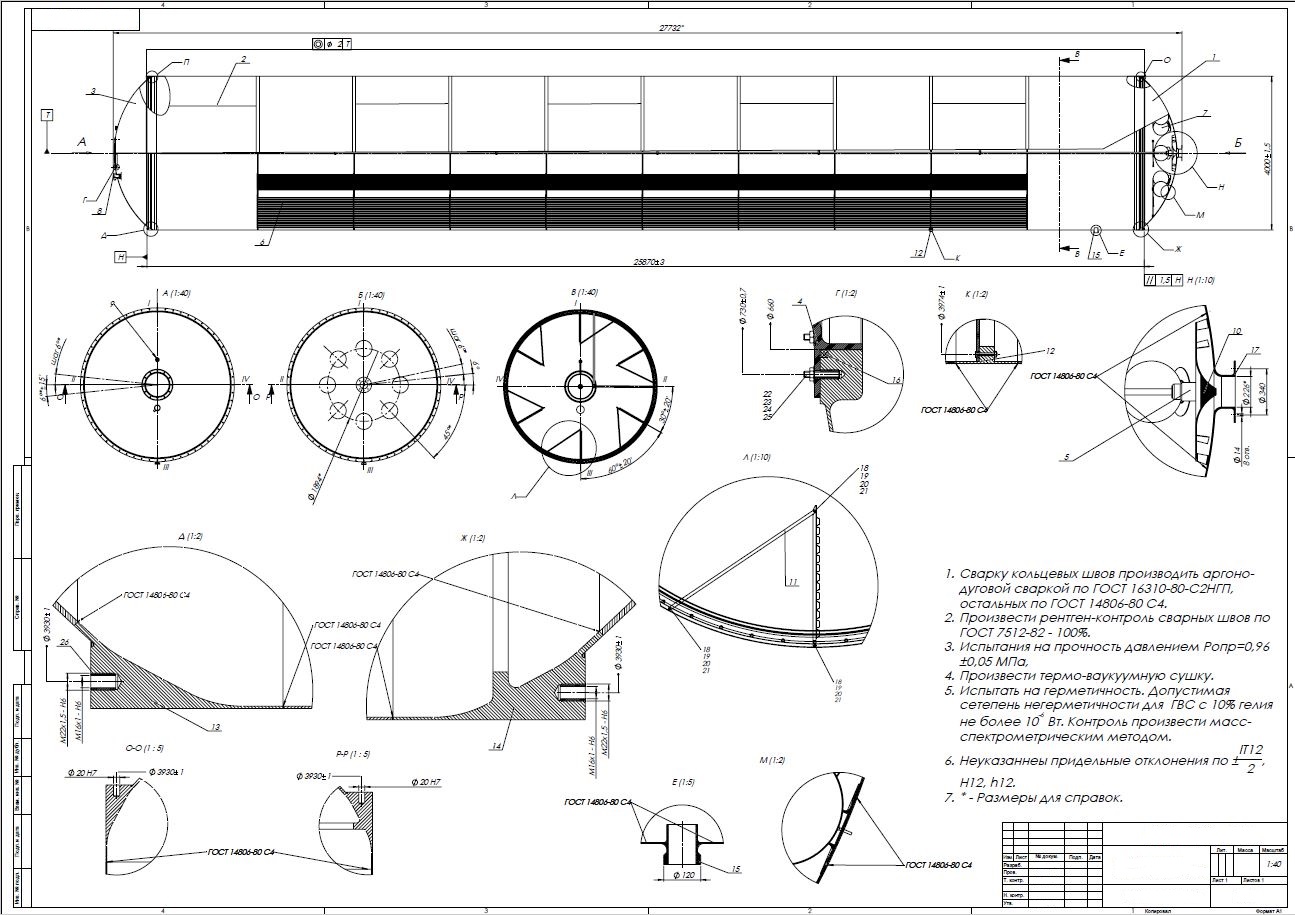Click the "Масштаб" header in the title block
1295x915 pixels.
pyautogui.click(x=1273, y=850)
